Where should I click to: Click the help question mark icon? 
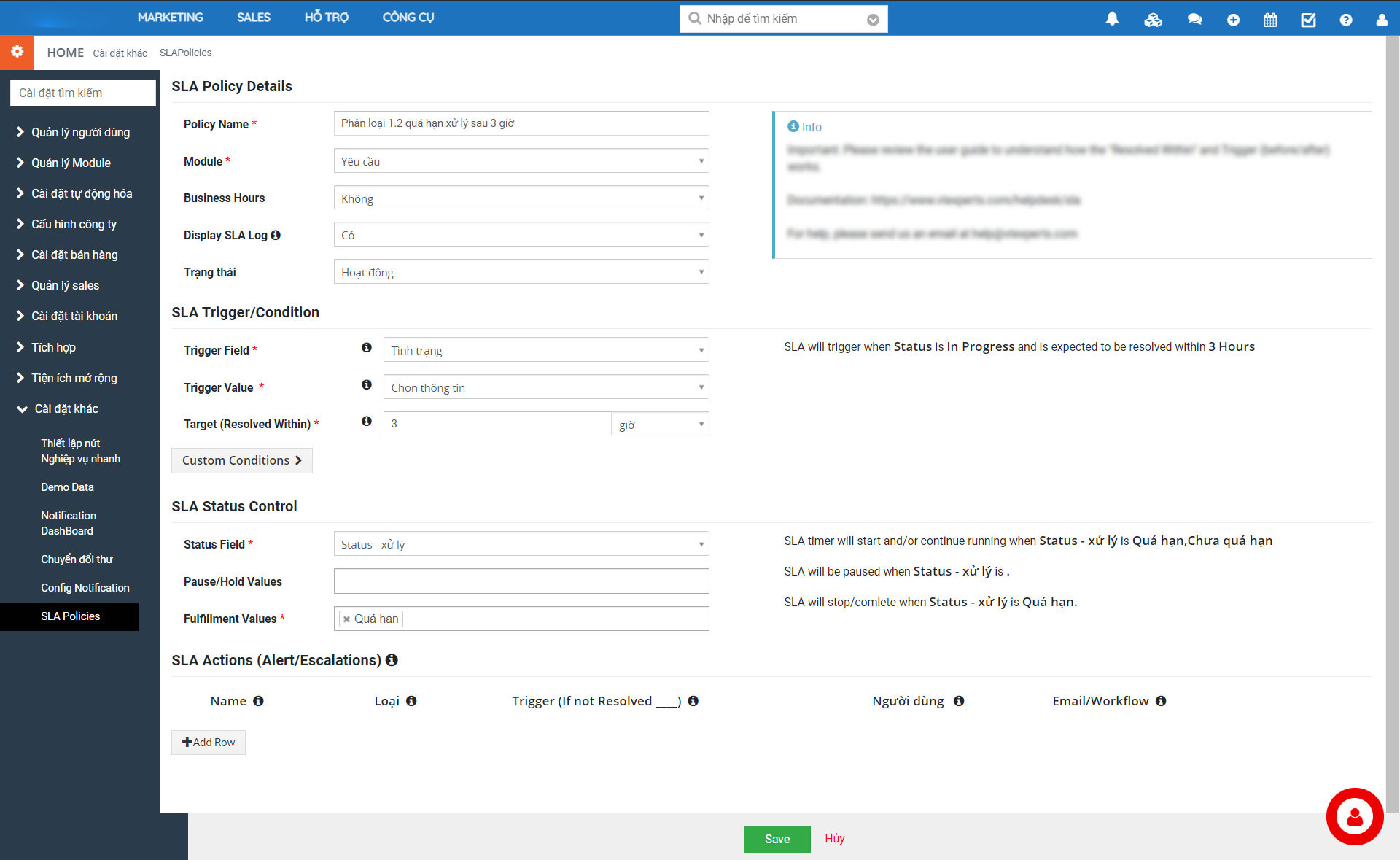(x=1346, y=20)
